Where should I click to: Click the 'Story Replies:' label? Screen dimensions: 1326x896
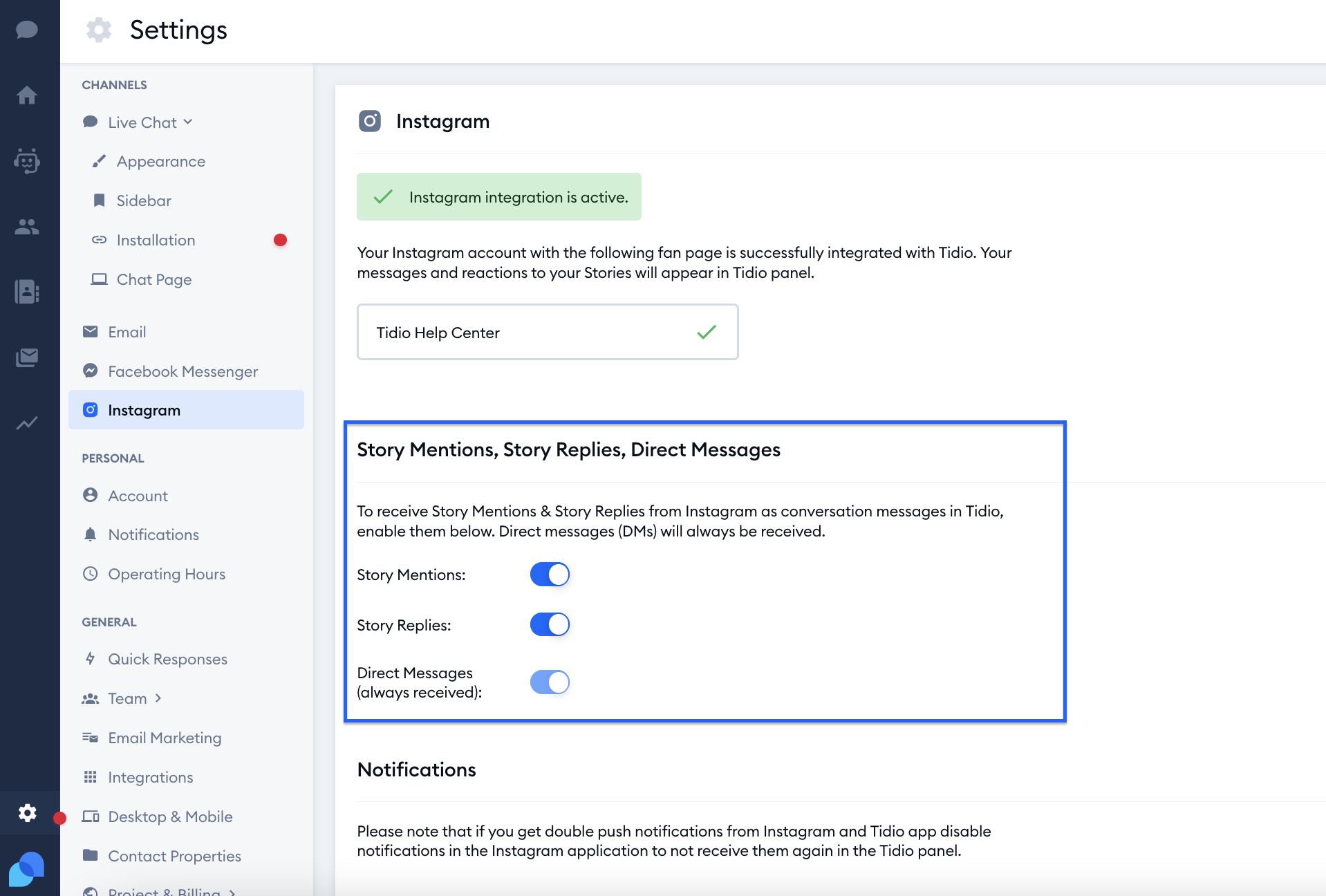point(404,625)
